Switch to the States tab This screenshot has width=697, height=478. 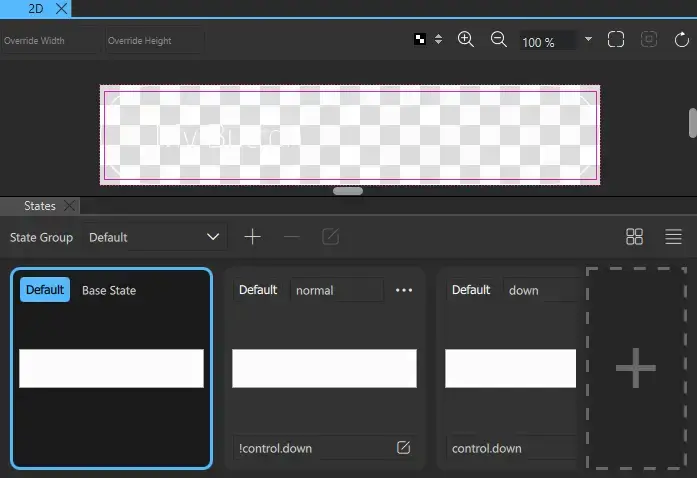point(40,206)
